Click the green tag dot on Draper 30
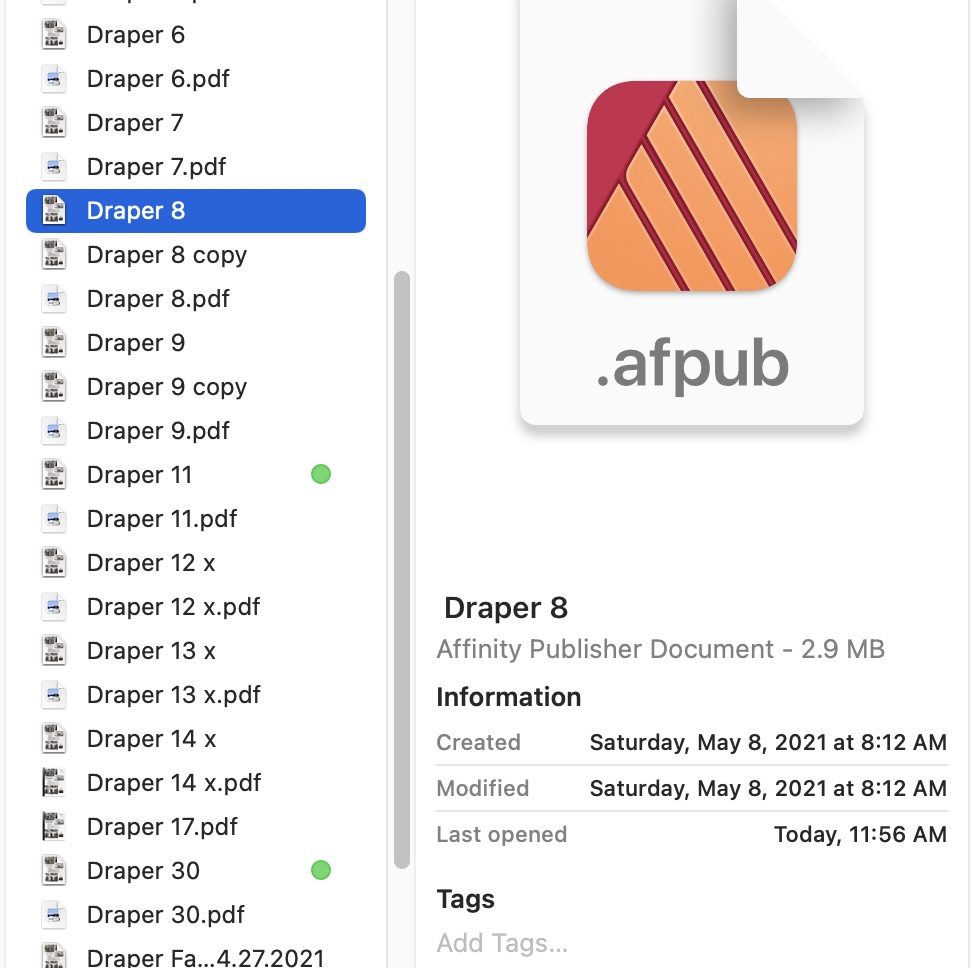972x968 pixels. pos(320,871)
